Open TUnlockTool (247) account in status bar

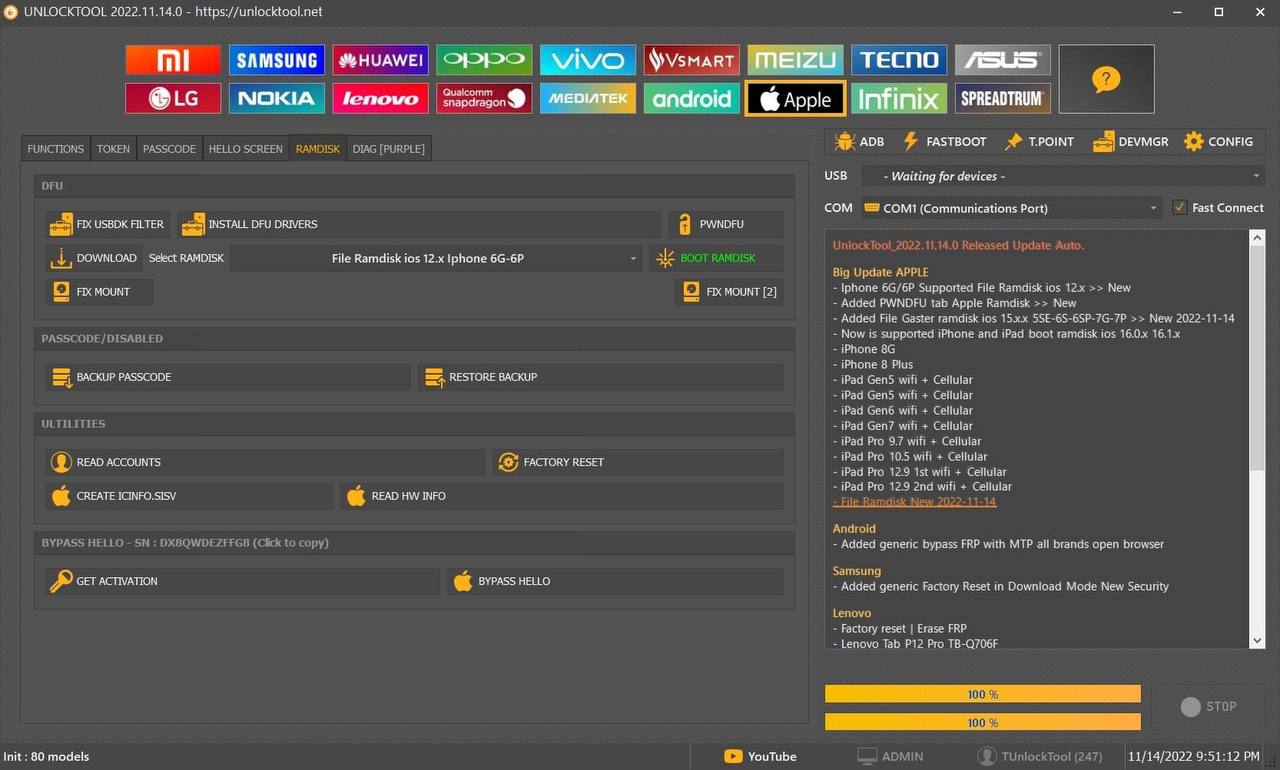(1040, 756)
